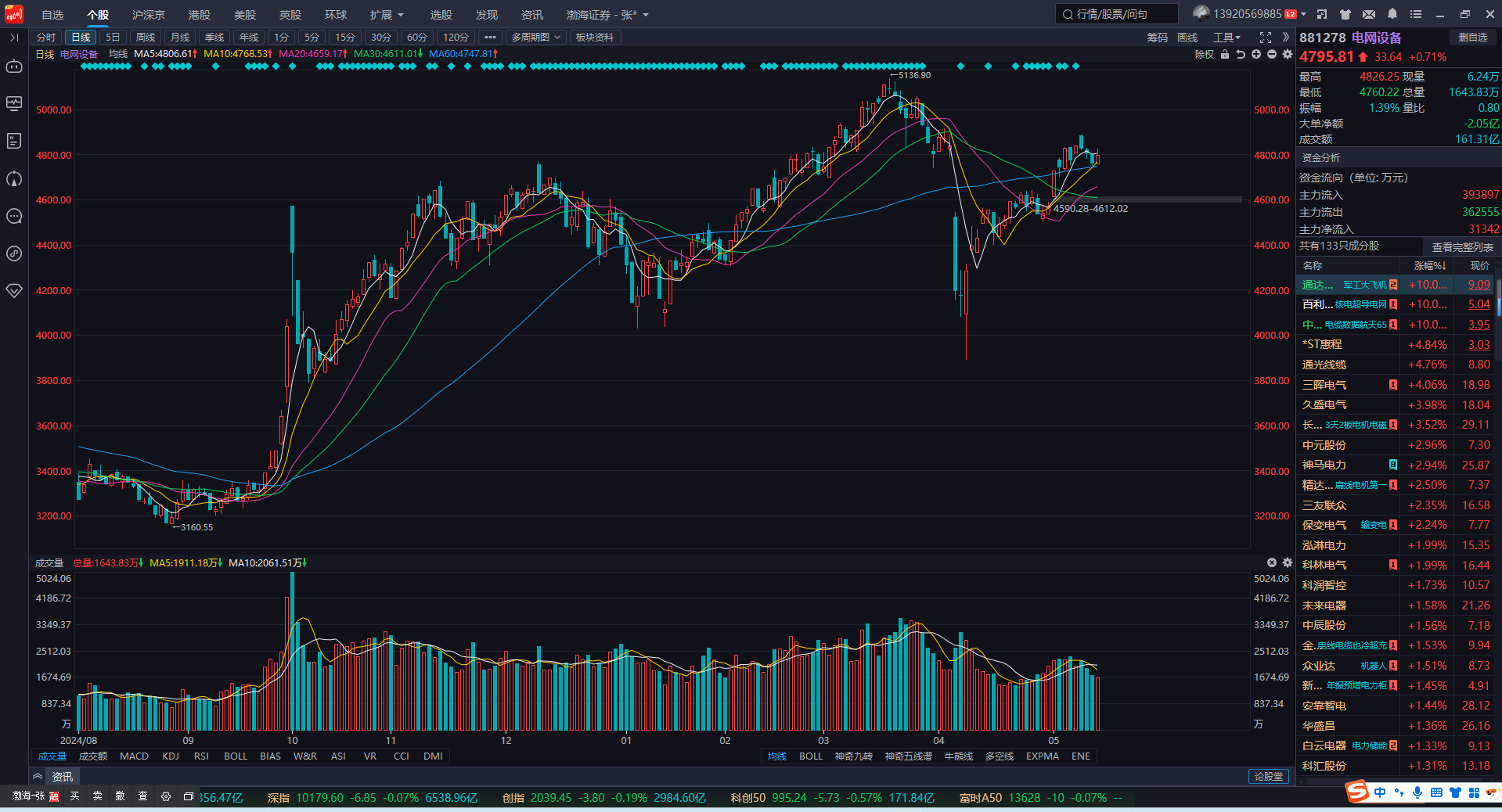Click the 论股堂 button
Screen dimensions: 1502x812
1269,777
